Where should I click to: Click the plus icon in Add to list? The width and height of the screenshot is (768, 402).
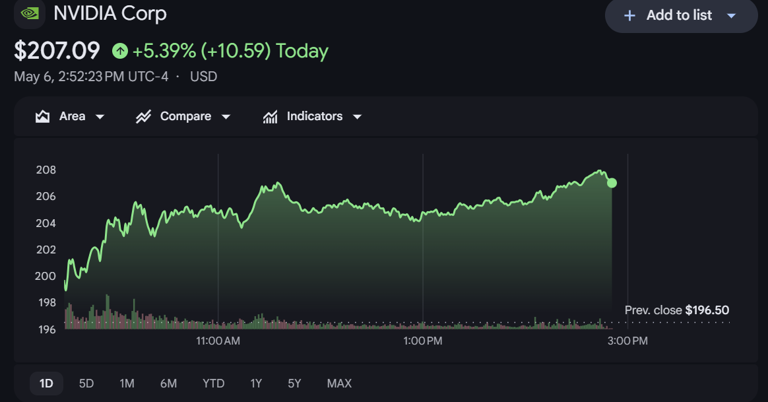click(x=629, y=16)
